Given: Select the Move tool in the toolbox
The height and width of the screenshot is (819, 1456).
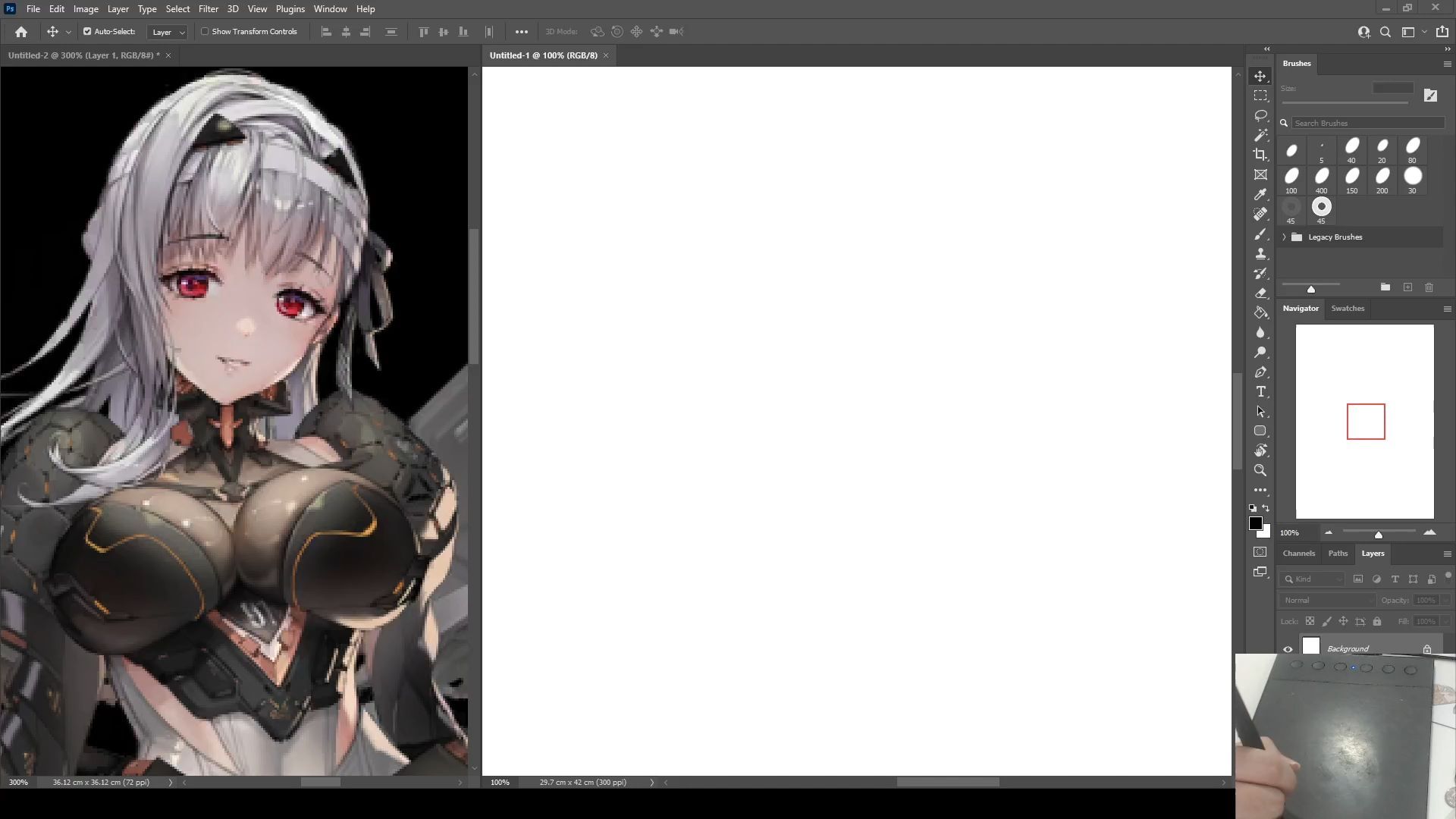Looking at the screenshot, I should click(x=1260, y=76).
